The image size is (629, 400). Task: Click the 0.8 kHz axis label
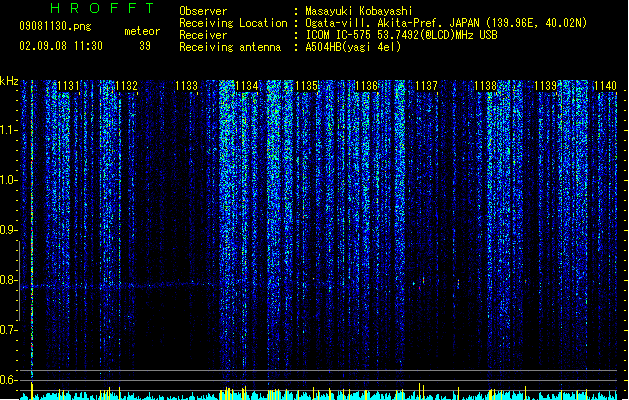tap(8, 280)
